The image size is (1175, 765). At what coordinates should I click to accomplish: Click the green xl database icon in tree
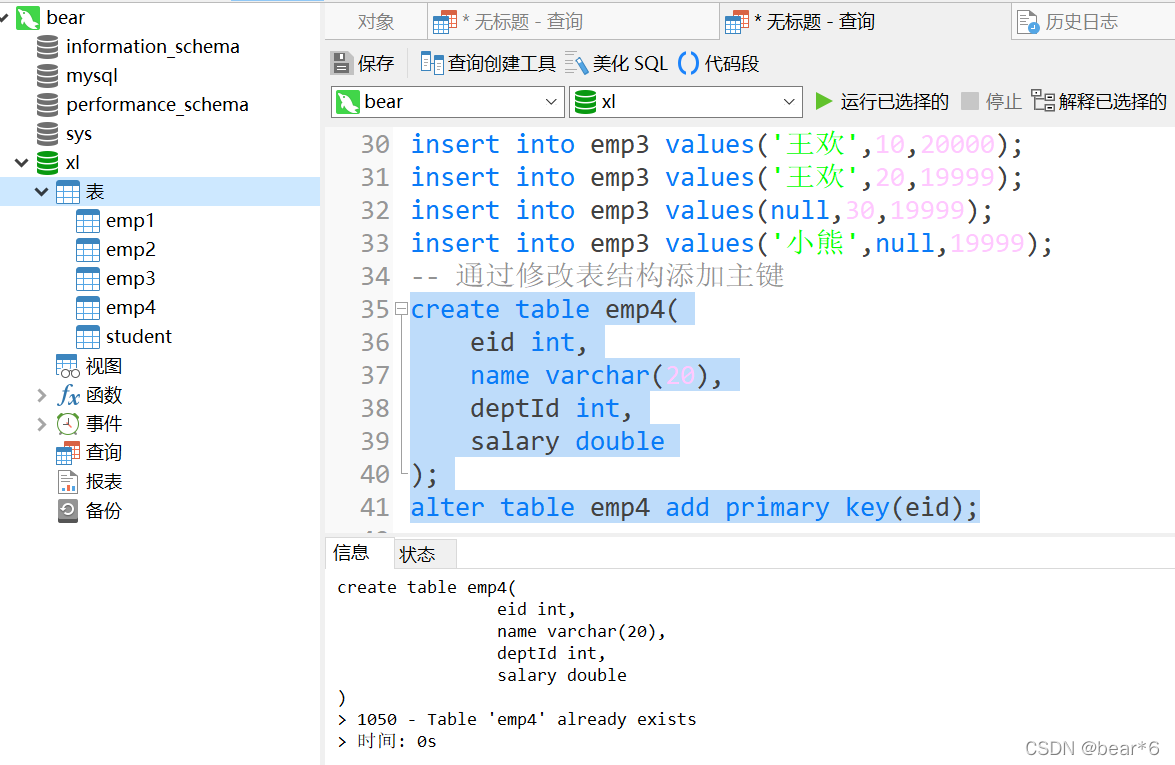[47, 163]
